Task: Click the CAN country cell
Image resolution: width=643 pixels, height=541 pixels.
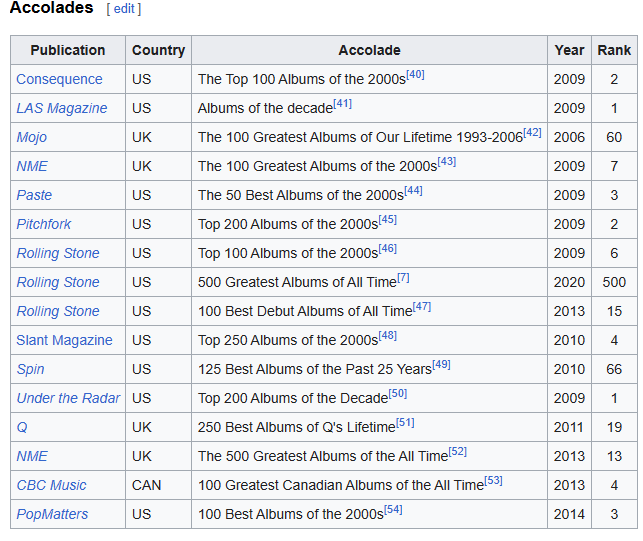Action: click(158, 485)
